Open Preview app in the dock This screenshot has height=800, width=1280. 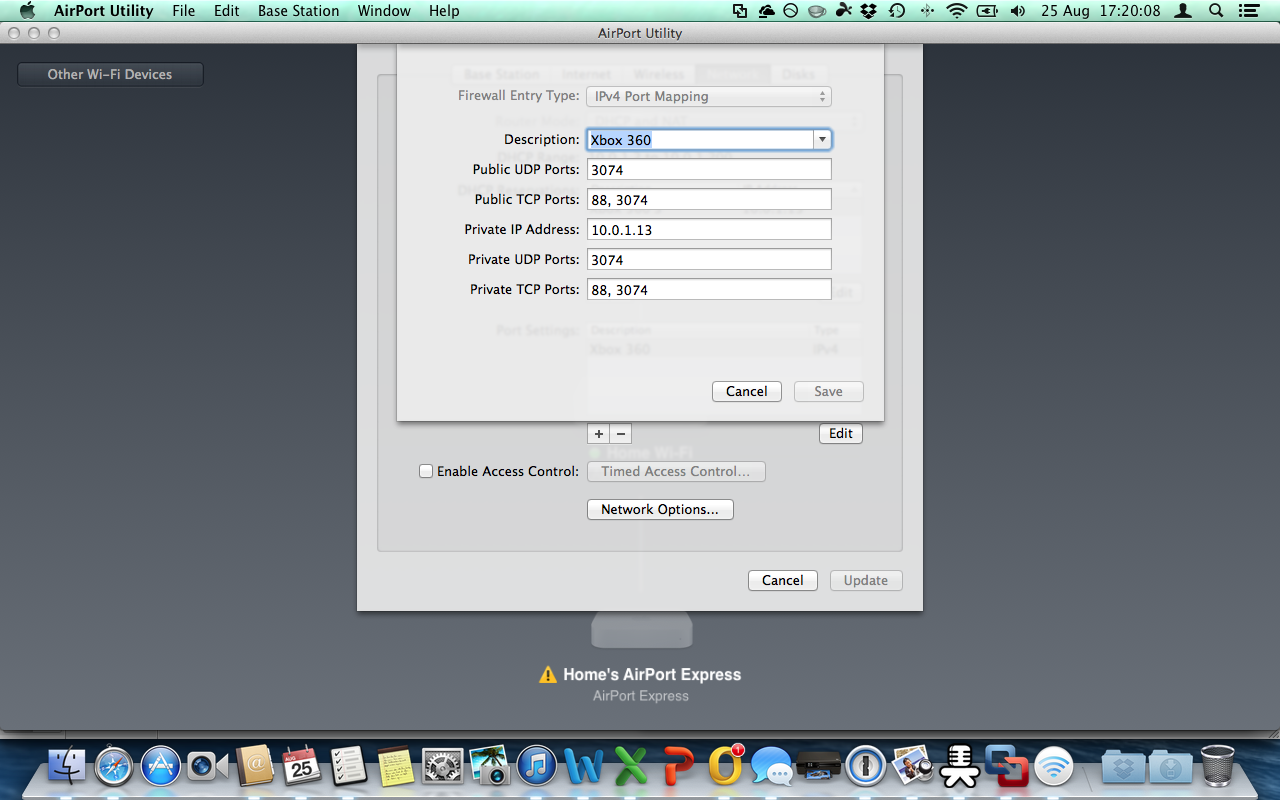pyautogui.click(x=913, y=766)
